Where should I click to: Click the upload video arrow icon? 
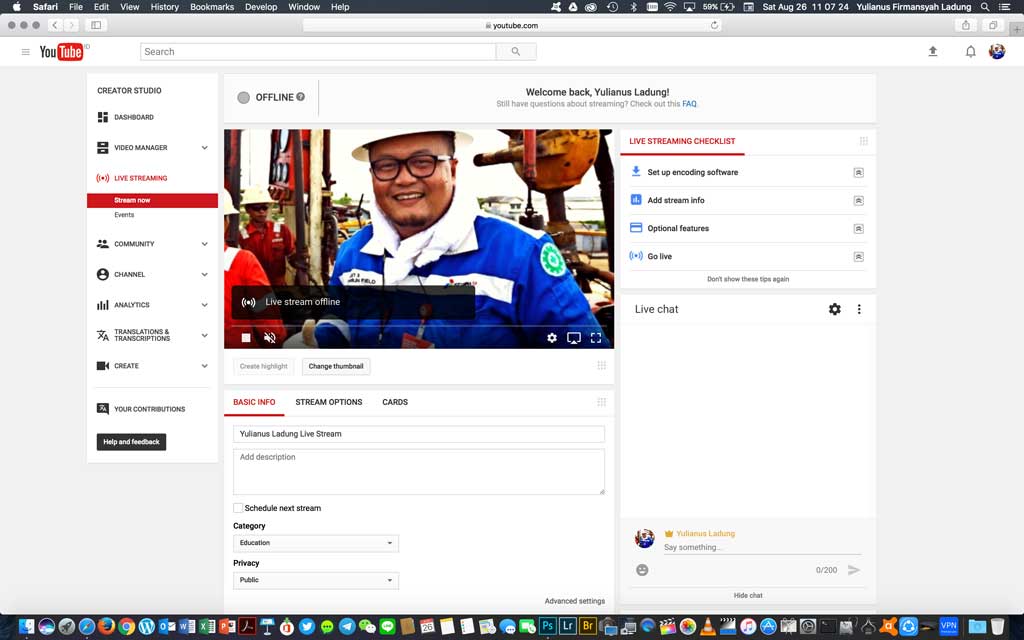(933, 51)
